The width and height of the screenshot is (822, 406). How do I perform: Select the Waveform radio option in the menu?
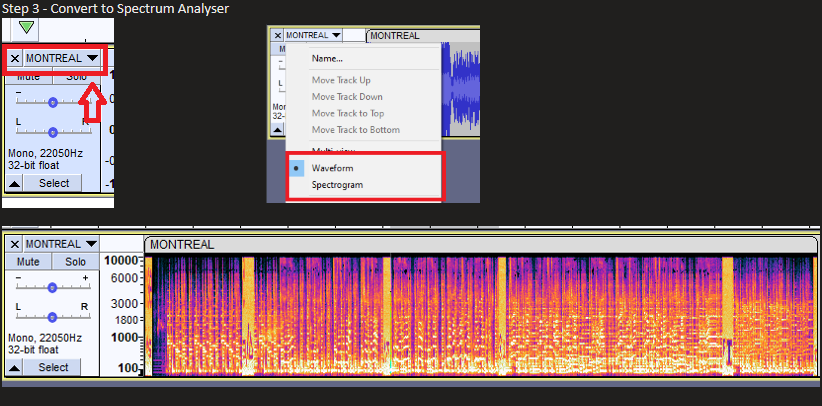click(331, 168)
